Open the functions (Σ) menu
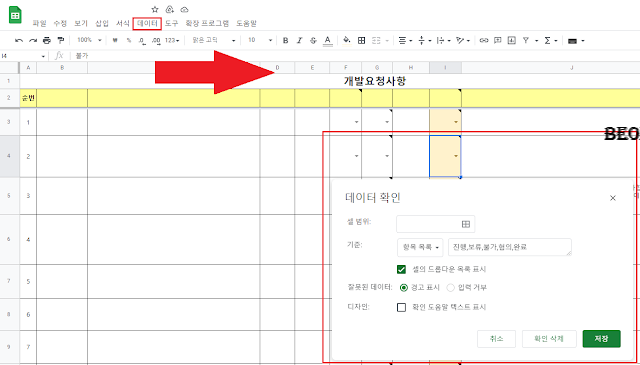640x365 pixels. pyautogui.click(x=547, y=40)
